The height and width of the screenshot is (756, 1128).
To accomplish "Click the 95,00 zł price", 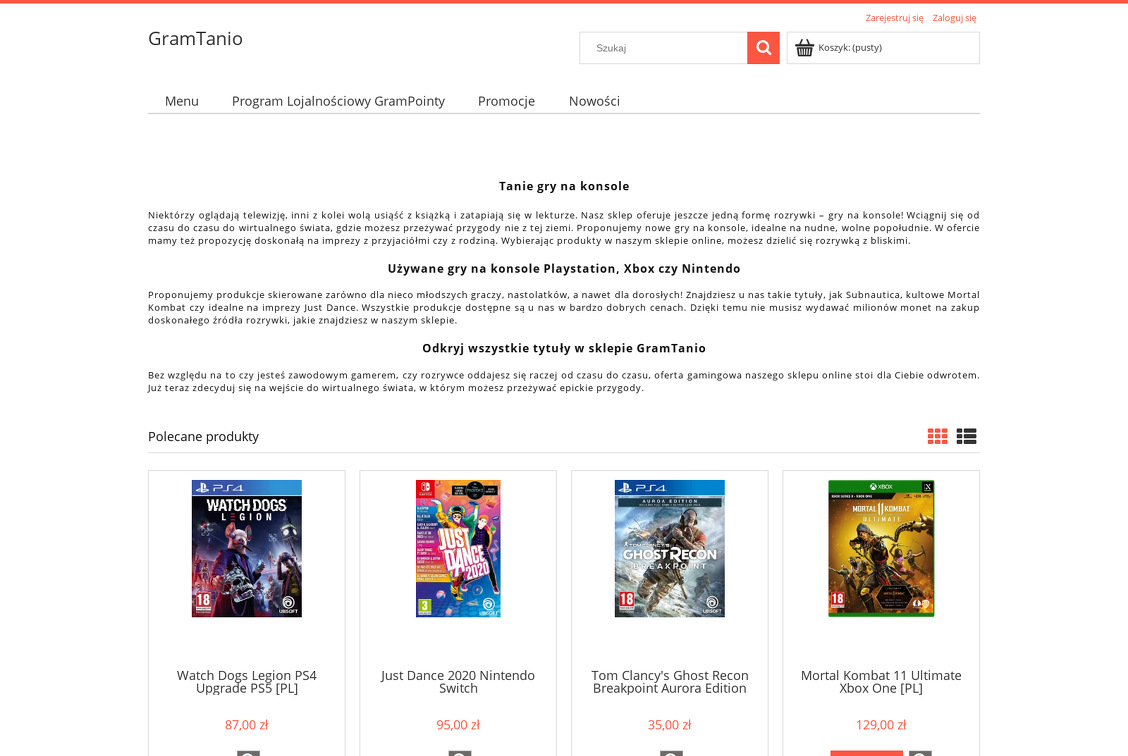I will [x=458, y=725].
